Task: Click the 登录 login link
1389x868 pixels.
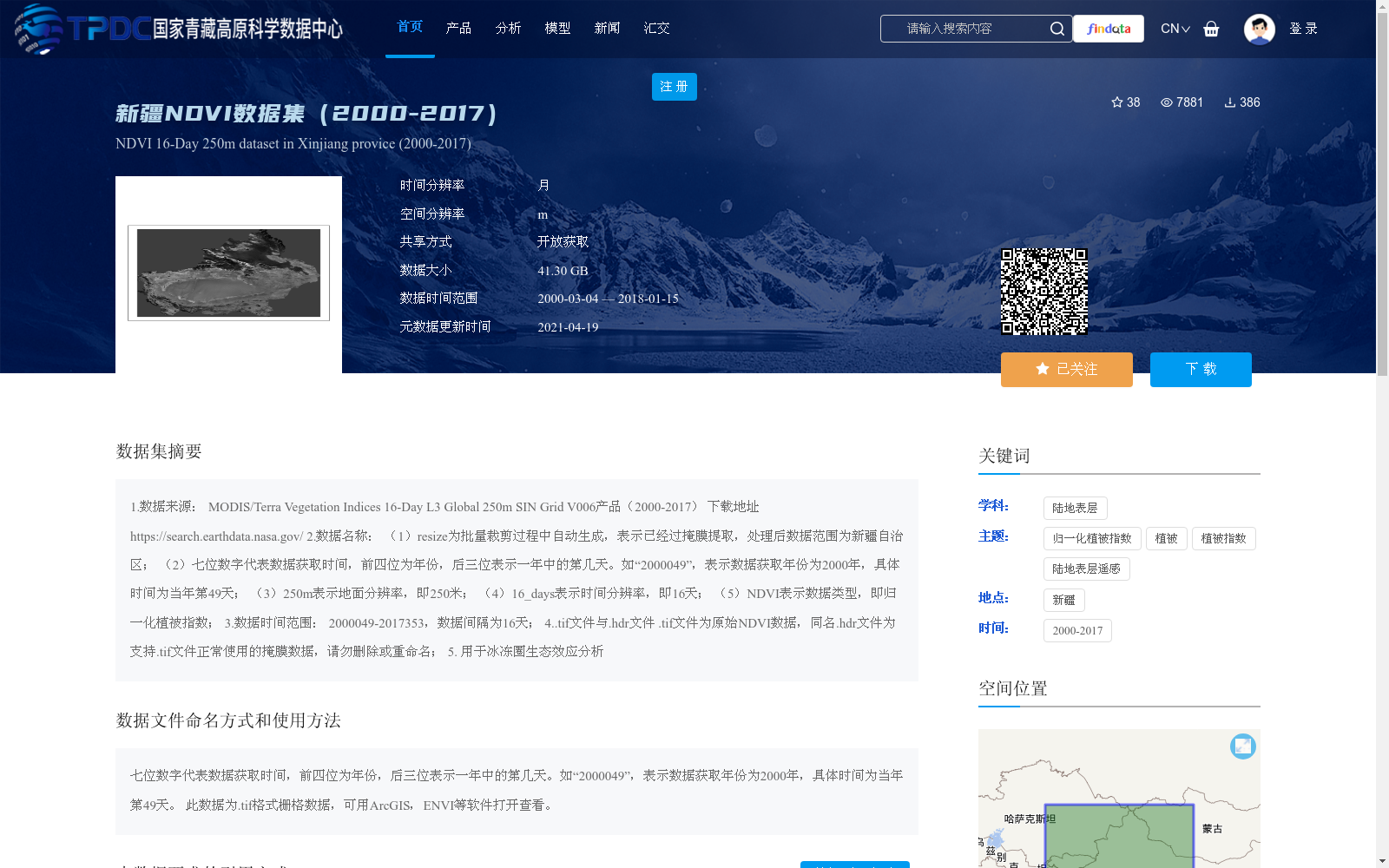Action: [1303, 29]
